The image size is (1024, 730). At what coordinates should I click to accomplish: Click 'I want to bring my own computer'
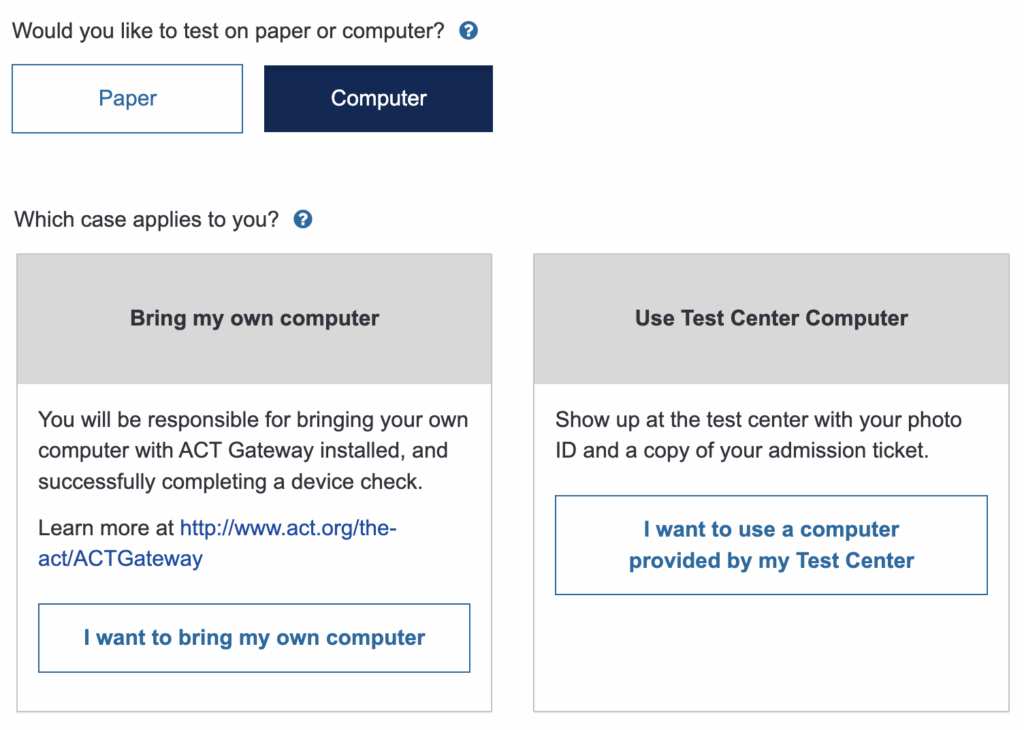click(253, 638)
